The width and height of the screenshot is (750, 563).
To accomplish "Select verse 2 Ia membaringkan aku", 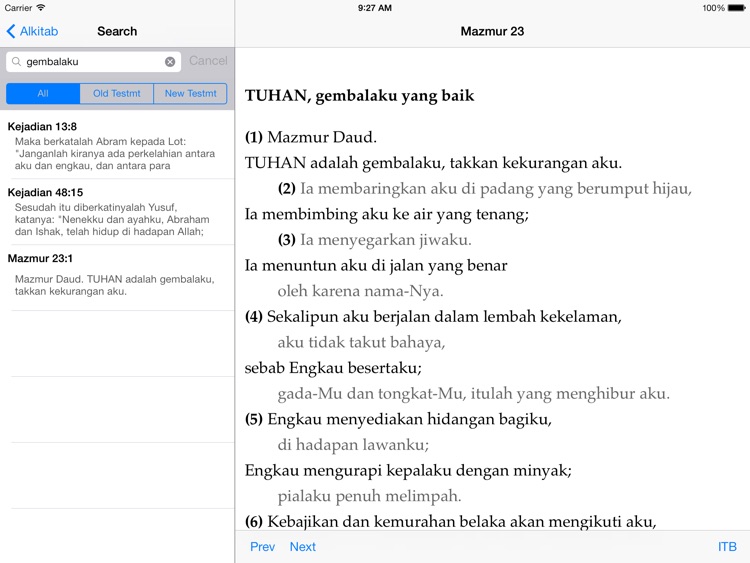I will point(485,188).
